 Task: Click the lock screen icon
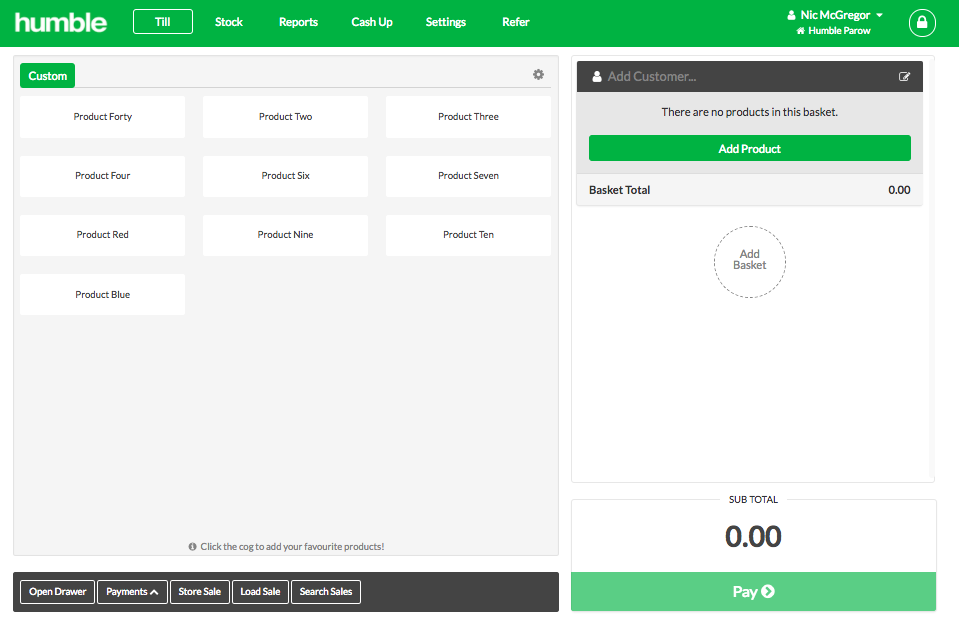point(922,23)
